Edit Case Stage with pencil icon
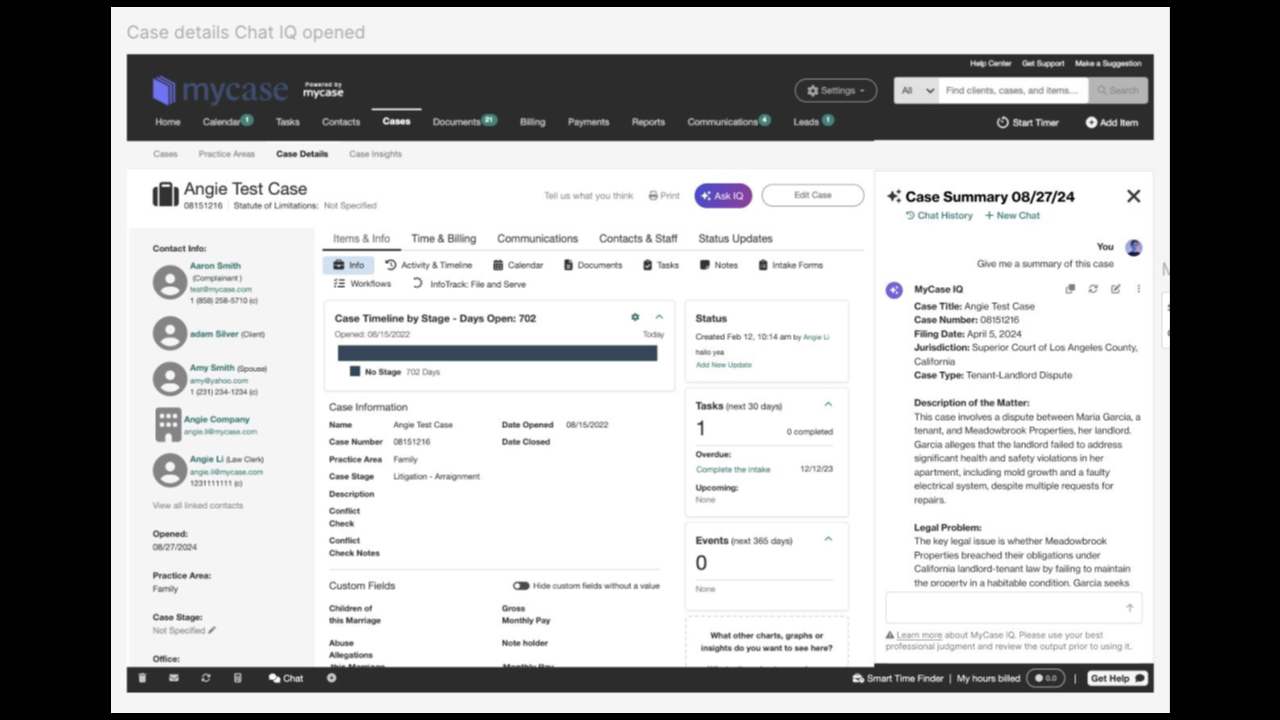 pyautogui.click(x=212, y=631)
